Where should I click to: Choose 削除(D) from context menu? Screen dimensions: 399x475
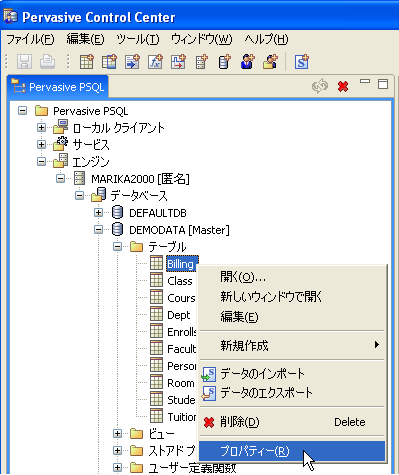click(292, 422)
